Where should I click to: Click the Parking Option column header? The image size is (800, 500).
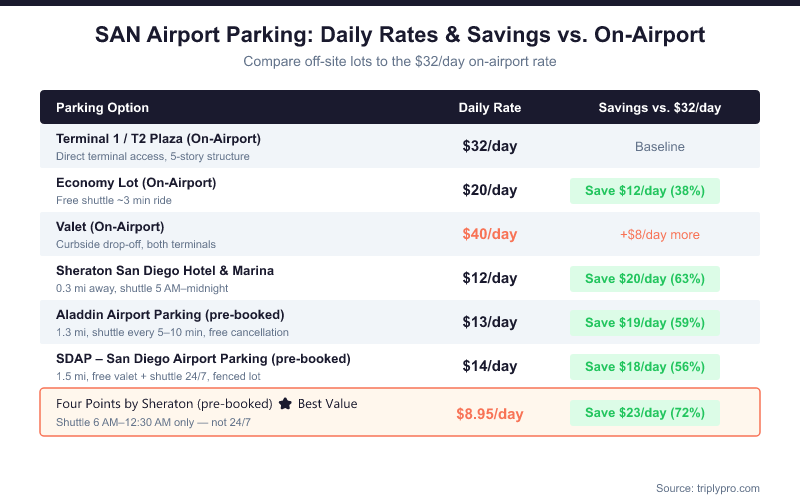[102, 108]
